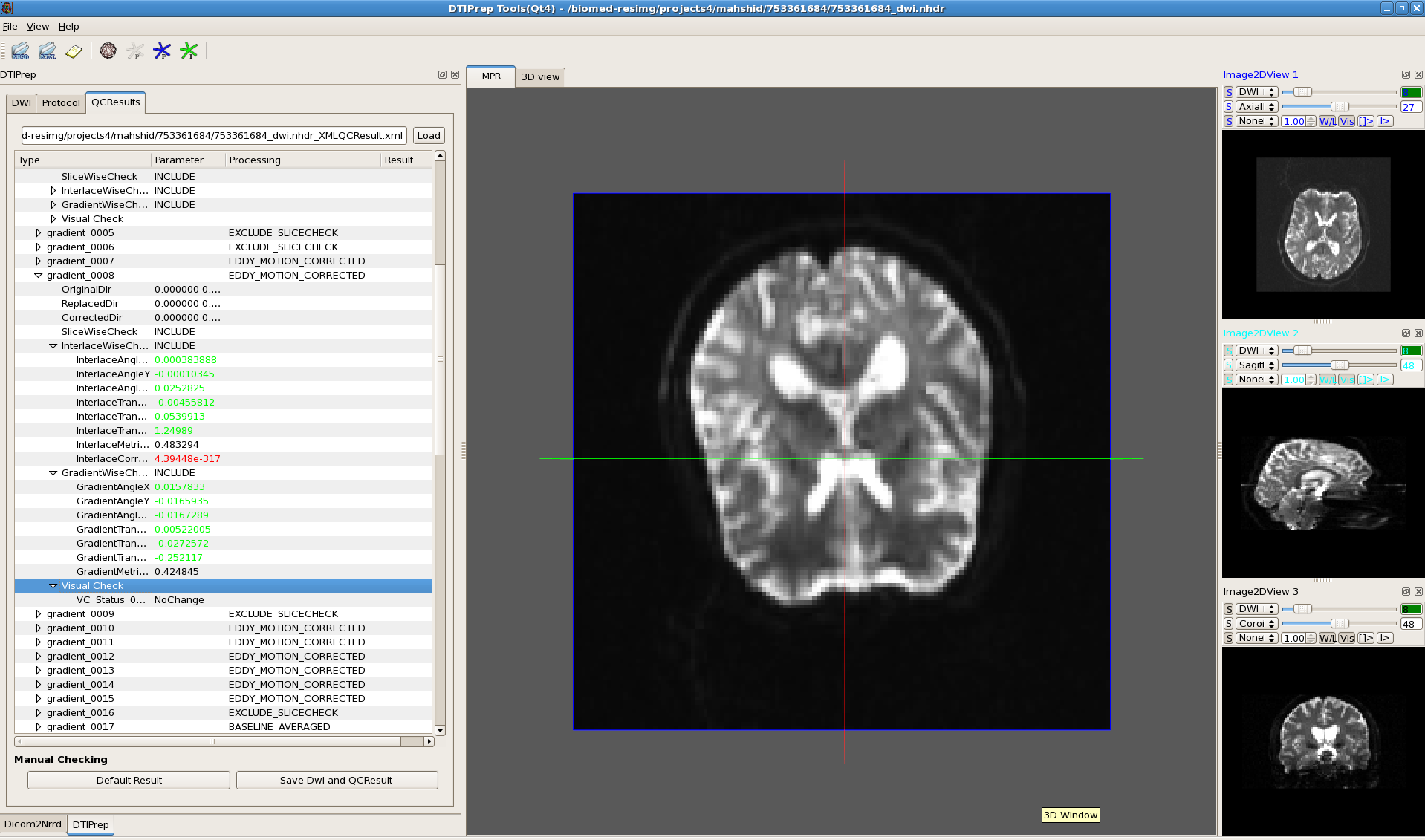The image size is (1425, 840).
Task: Click the green star 'I' toolbar icon
Action: (189, 51)
